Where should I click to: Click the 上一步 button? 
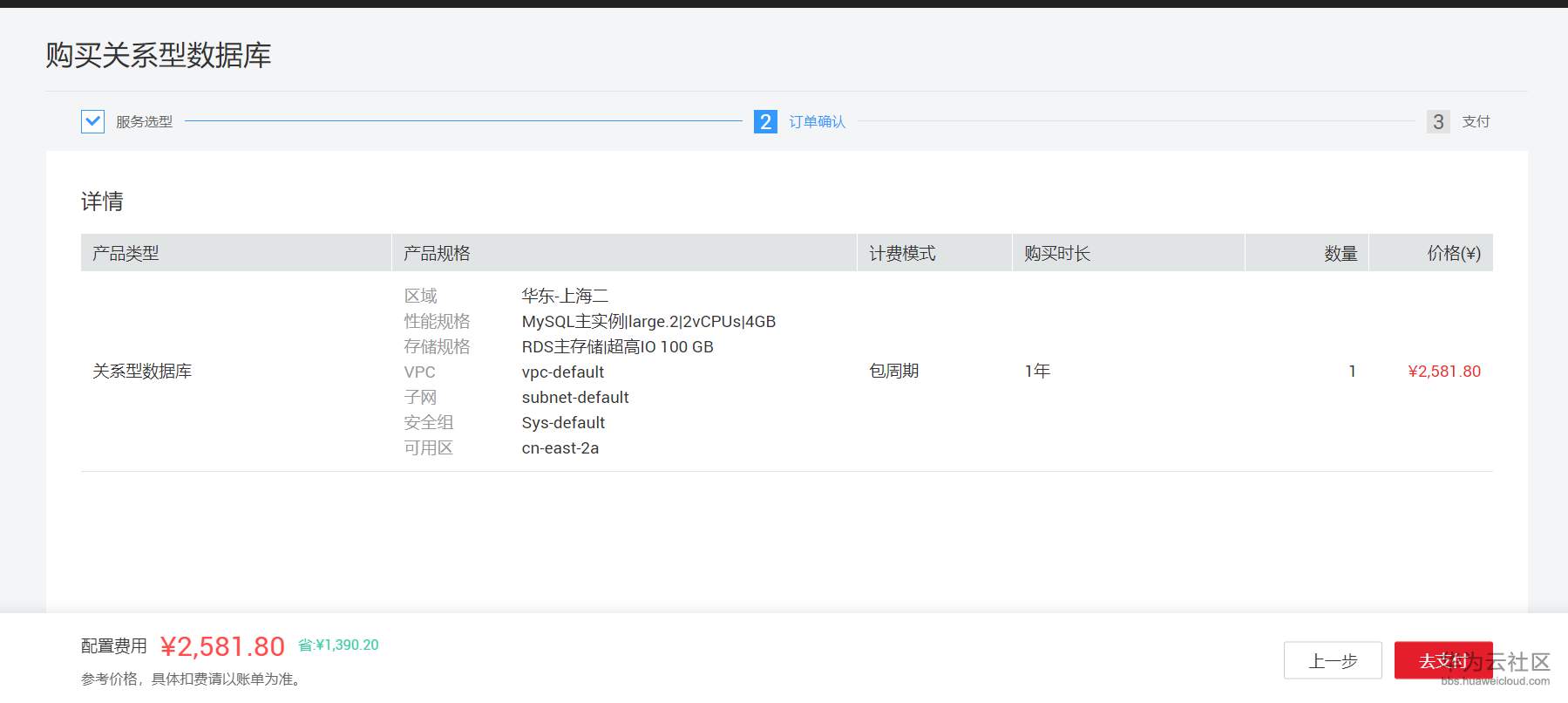(1333, 660)
